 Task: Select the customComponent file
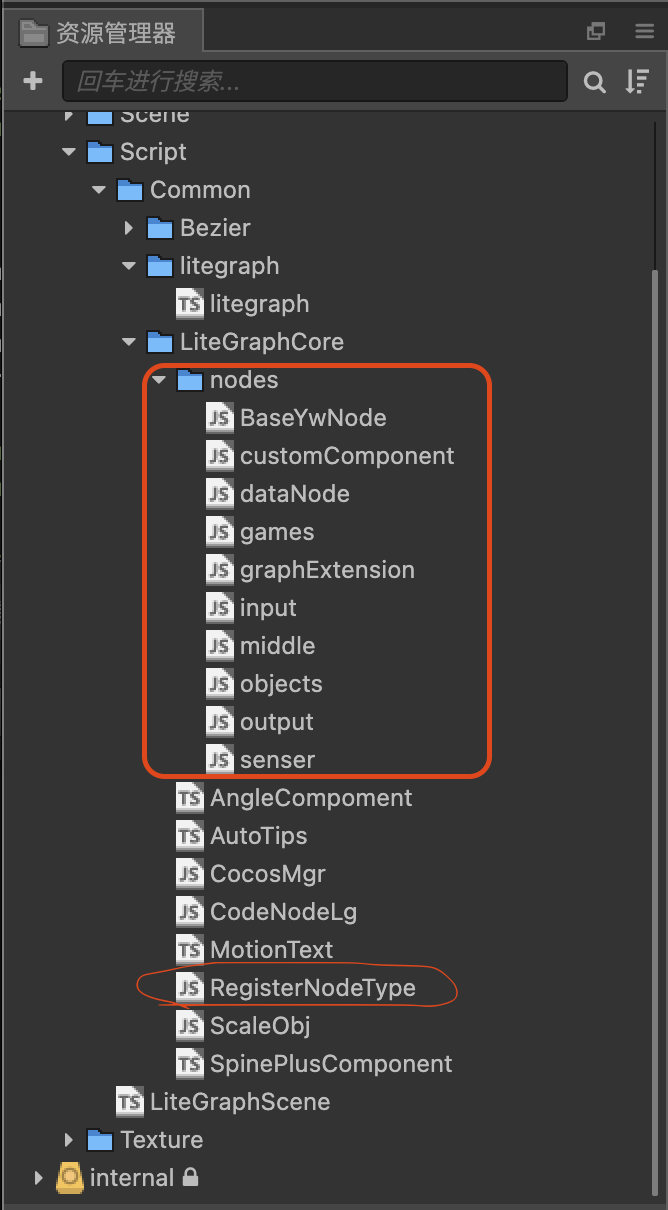tap(347, 456)
